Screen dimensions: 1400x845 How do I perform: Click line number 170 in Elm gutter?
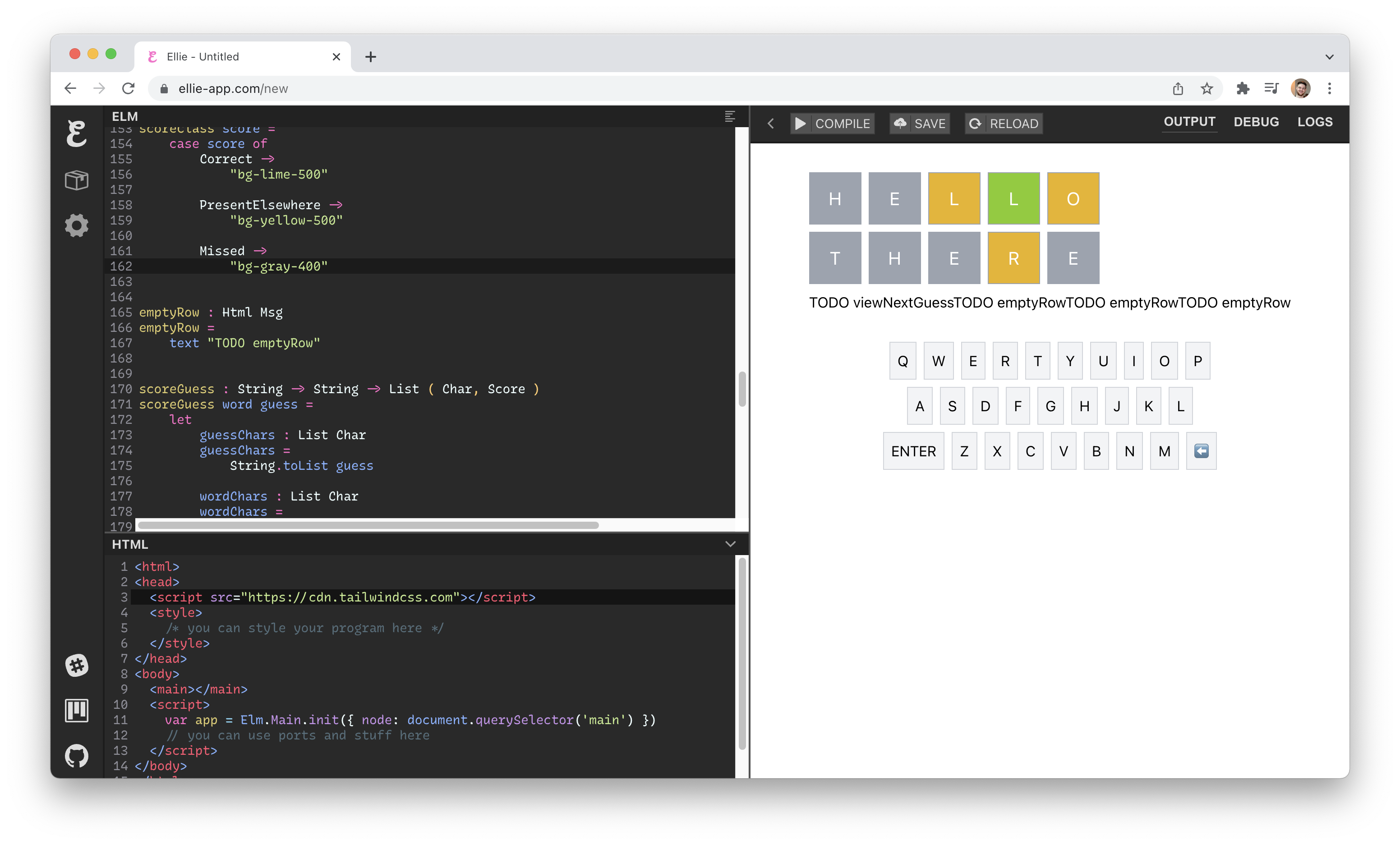[120, 389]
